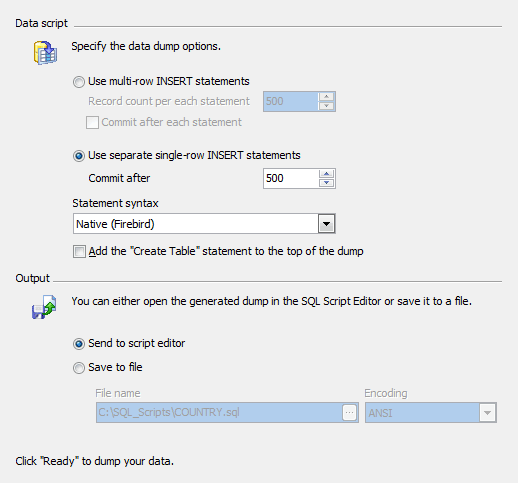Click the data dump table icon
The width and height of the screenshot is (518, 483).
[45, 53]
